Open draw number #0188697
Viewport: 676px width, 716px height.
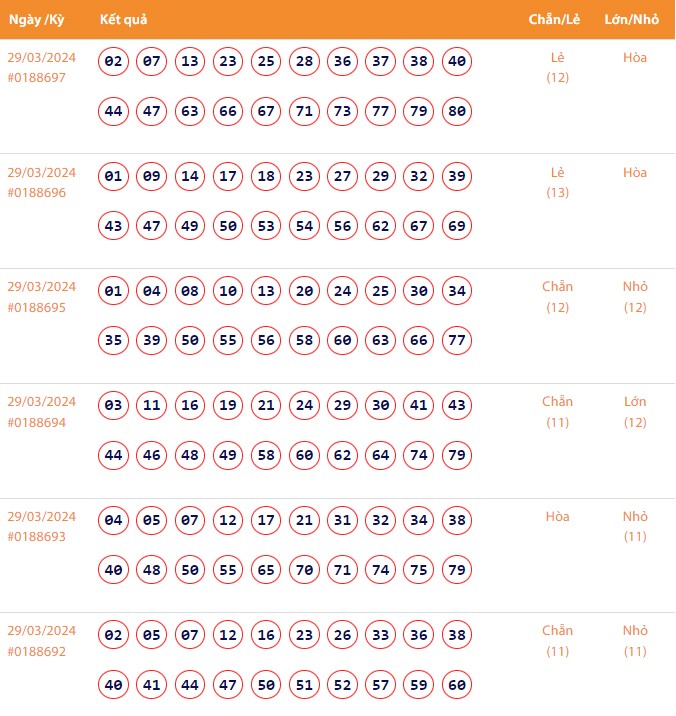pos(36,78)
